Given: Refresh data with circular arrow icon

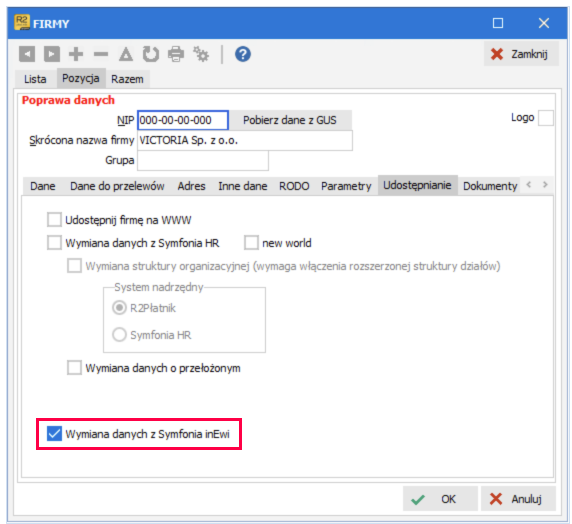Looking at the screenshot, I should pyautogui.click(x=151, y=54).
